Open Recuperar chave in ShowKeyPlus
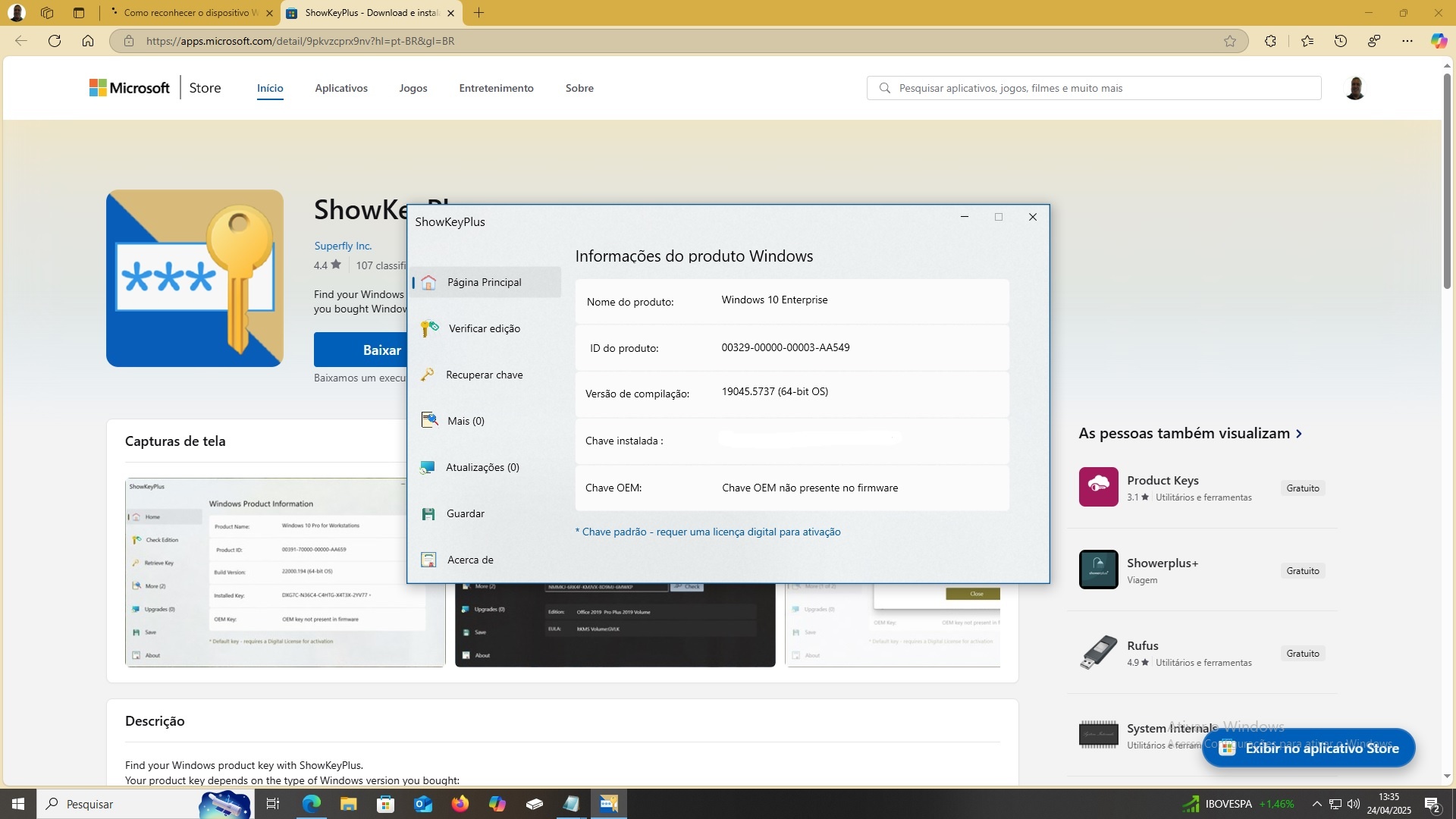 pyautogui.click(x=485, y=375)
